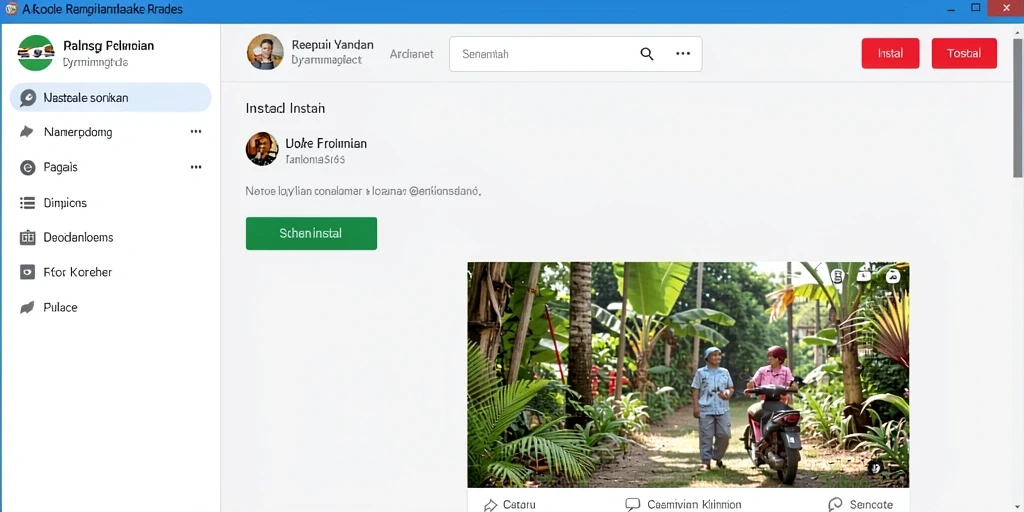Click into the Senamiah search field
Viewport: 1024px width, 512px height.
tap(542, 54)
